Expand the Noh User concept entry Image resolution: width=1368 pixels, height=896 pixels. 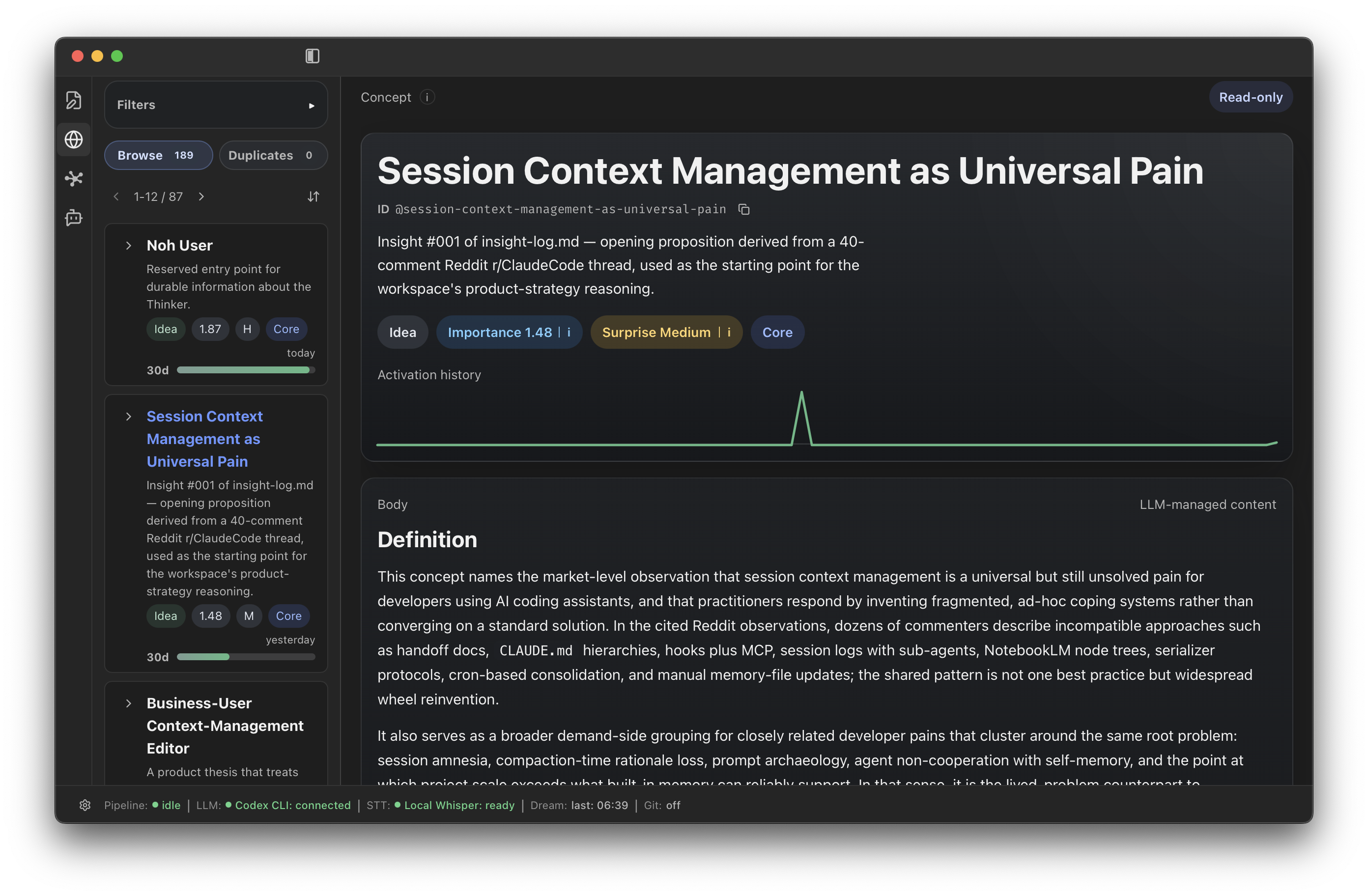pos(129,246)
